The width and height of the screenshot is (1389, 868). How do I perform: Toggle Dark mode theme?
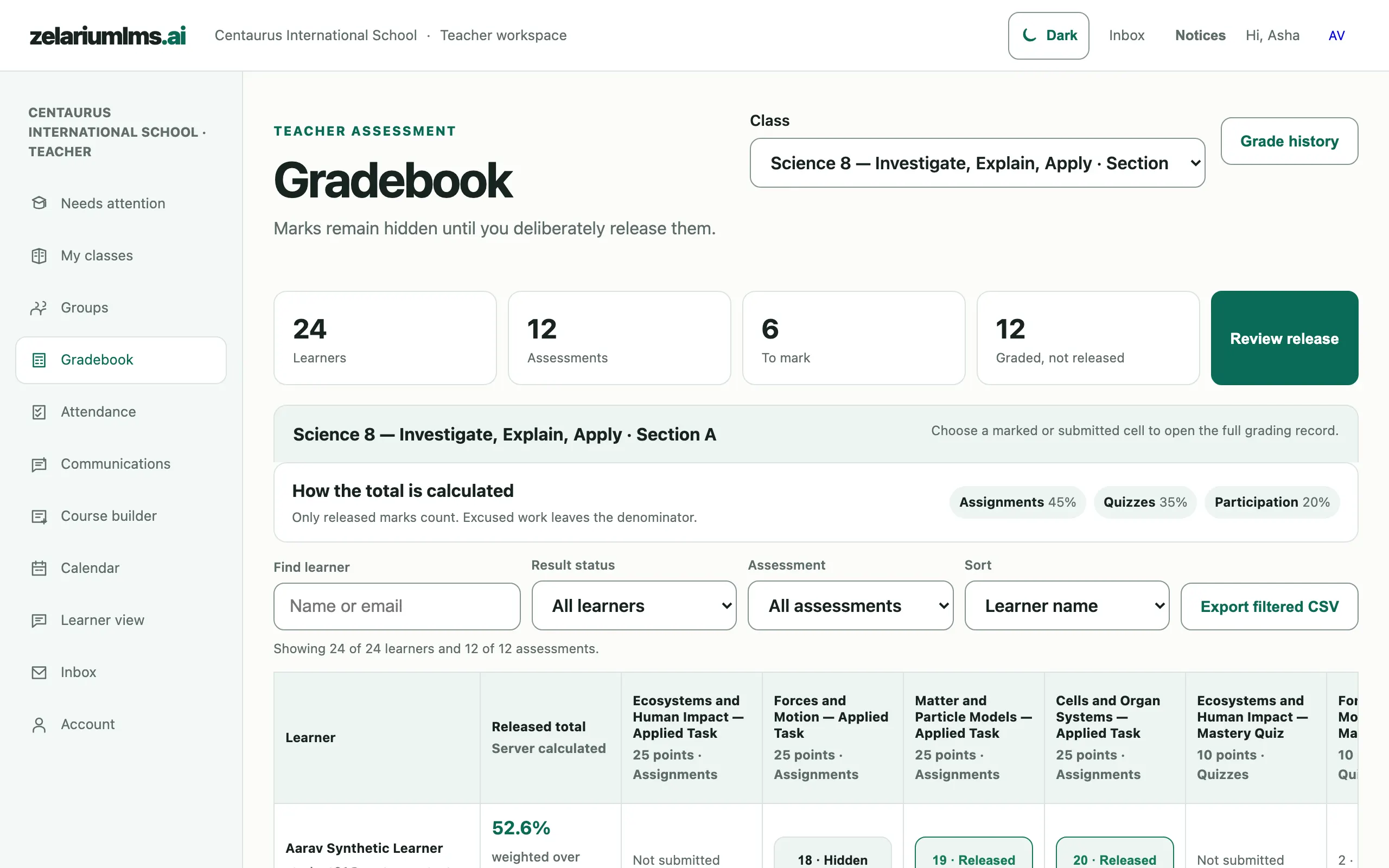(x=1048, y=36)
